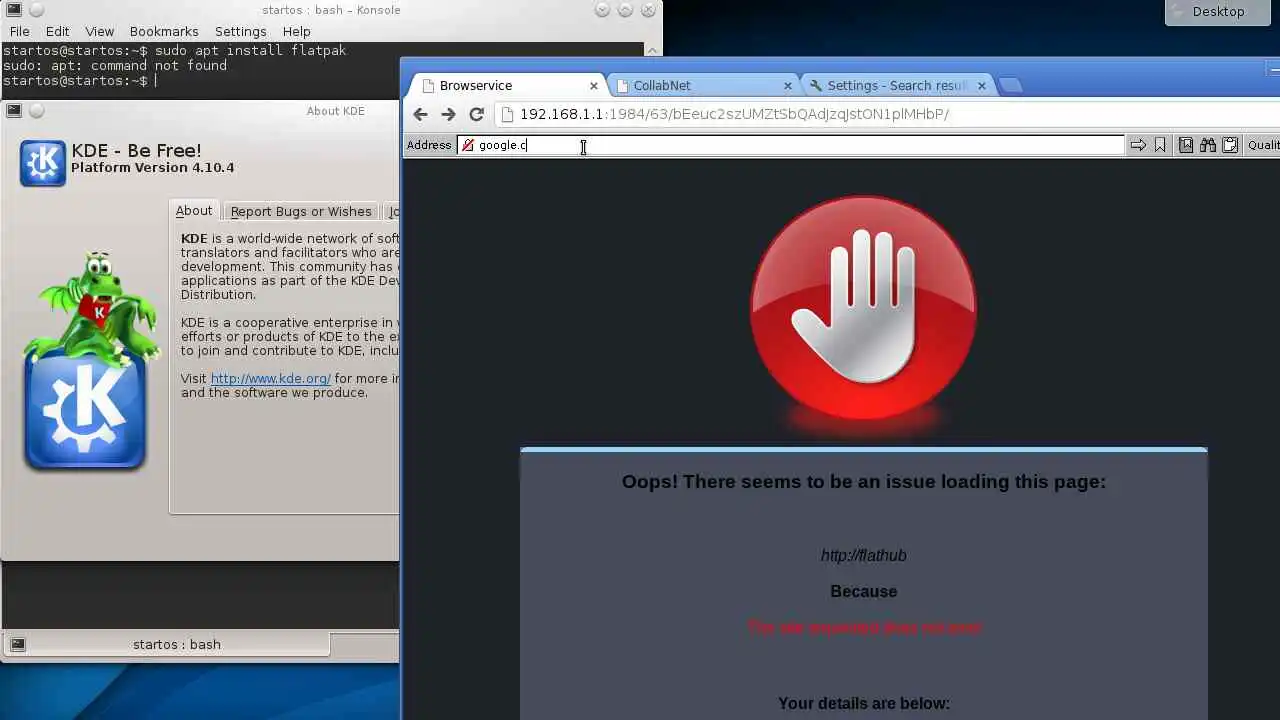Go back in the Chrome browser
The width and height of the screenshot is (1280, 720).
[420, 114]
